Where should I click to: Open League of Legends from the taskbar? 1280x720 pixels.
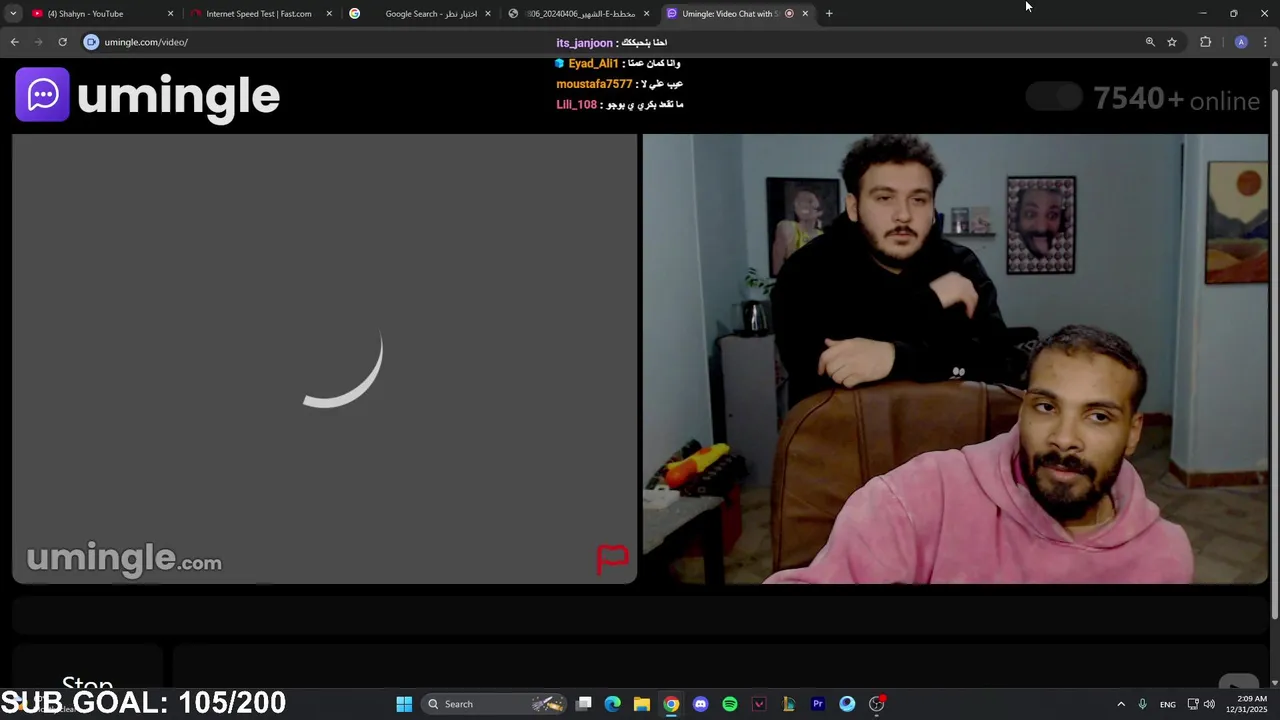click(x=788, y=704)
